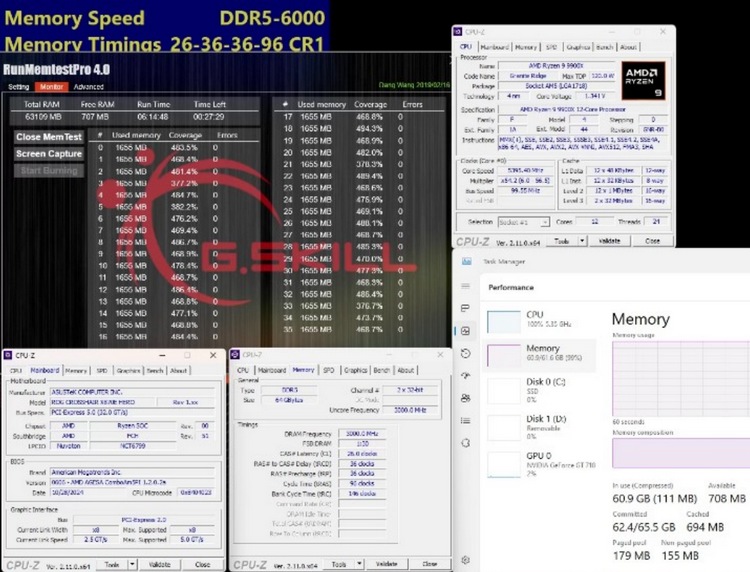The height and width of the screenshot is (572, 750).
Task: Select CPU graph thumbnail in Task Manager
Action: coord(504,321)
